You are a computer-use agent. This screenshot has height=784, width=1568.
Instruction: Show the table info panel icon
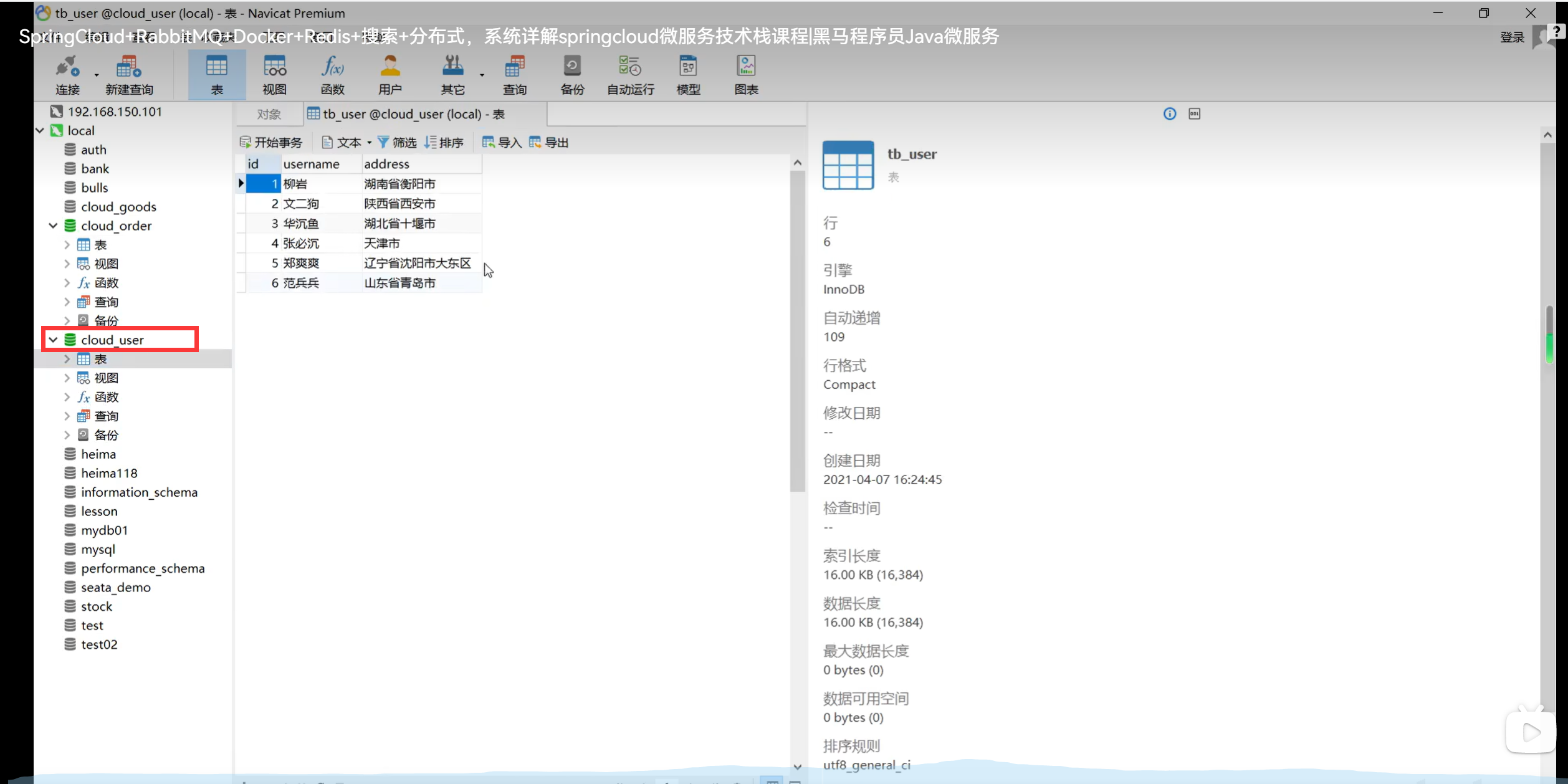tap(1170, 113)
